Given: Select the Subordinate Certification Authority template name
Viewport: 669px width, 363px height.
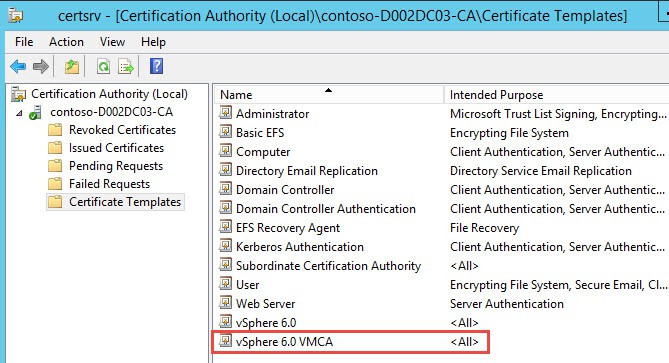Looking at the screenshot, I should (x=329, y=266).
